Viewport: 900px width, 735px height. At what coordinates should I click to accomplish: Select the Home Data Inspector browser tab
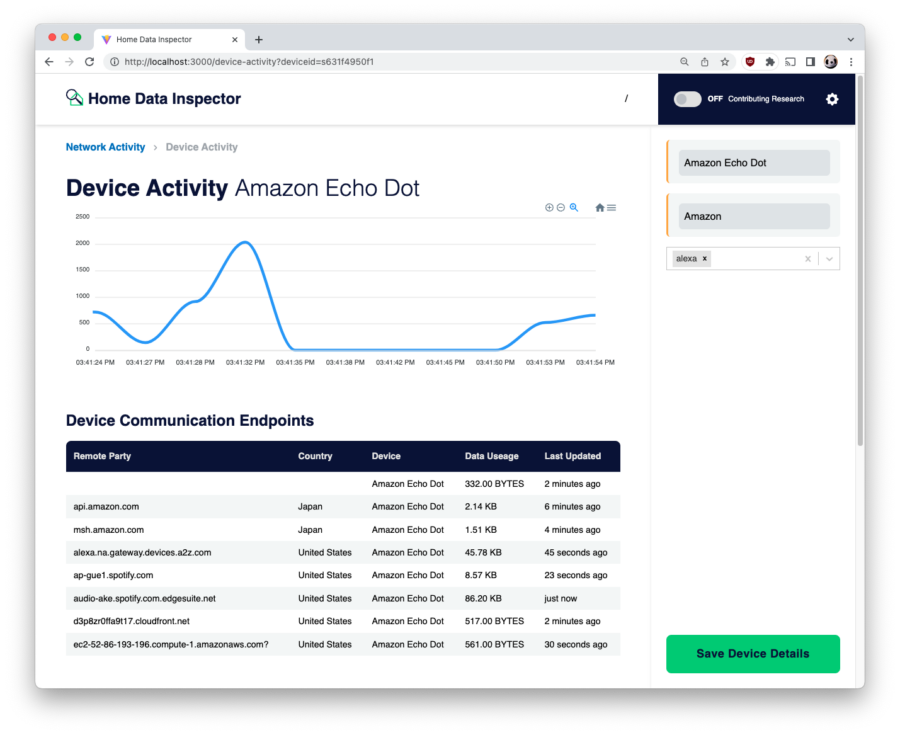(165, 39)
